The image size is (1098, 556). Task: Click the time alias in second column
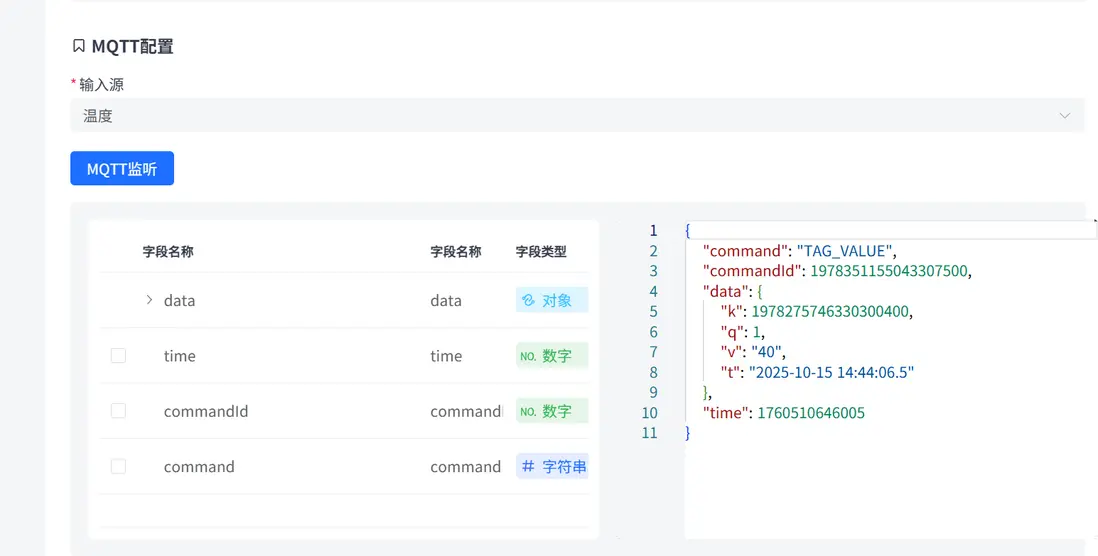tap(446, 356)
